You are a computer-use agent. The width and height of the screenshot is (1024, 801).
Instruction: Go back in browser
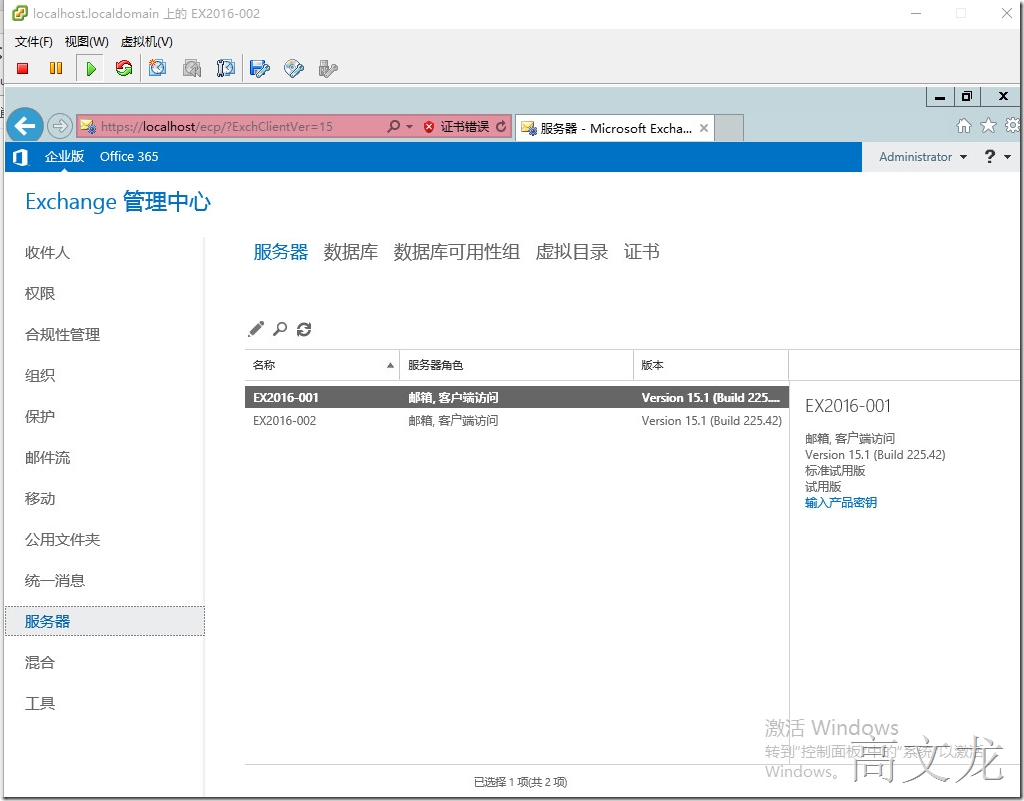pyautogui.click(x=25, y=125)
